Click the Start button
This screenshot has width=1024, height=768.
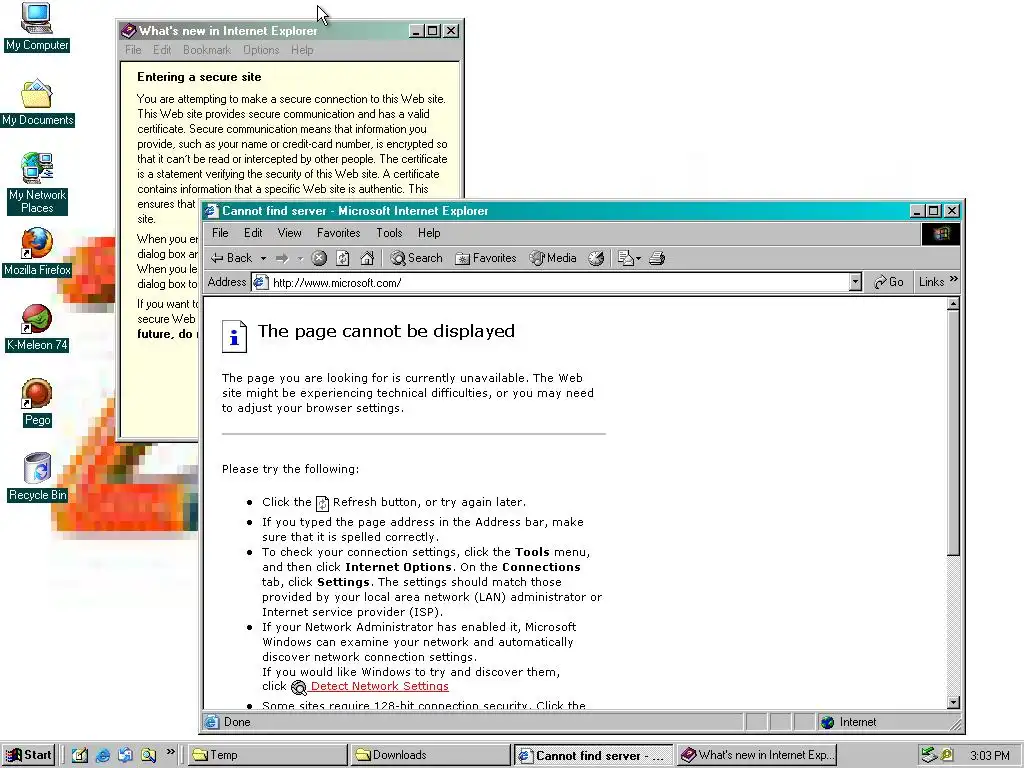click(x=29, y=755)
